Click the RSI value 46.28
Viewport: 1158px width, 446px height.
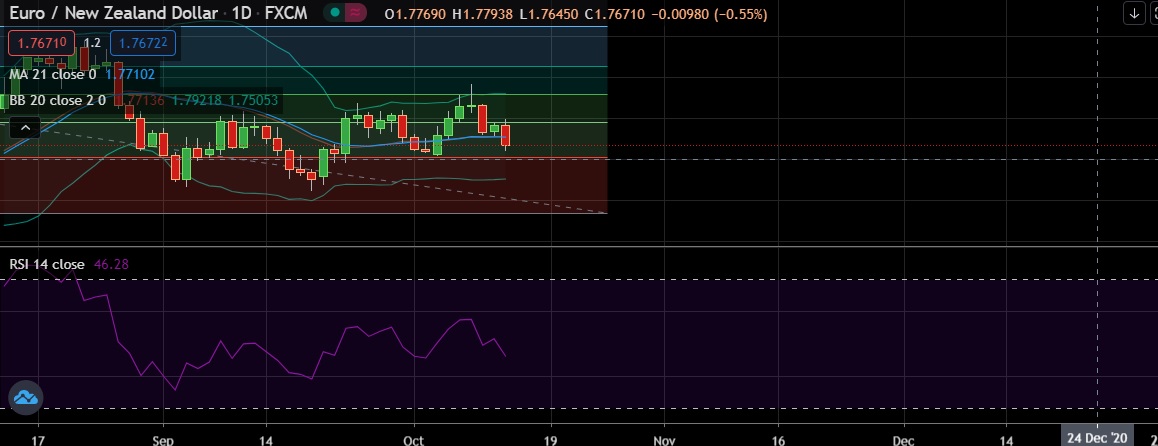click(112, 264)
